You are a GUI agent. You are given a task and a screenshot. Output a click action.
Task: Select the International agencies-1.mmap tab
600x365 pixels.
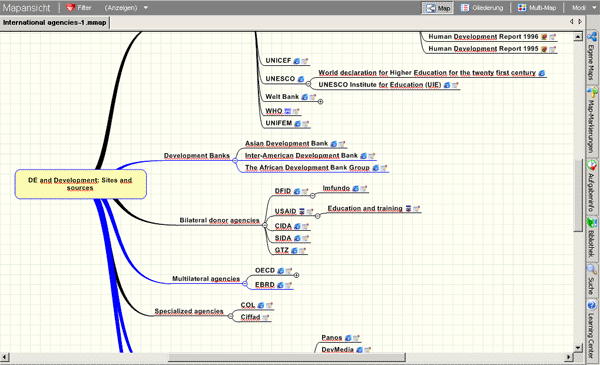coord(55,23)
